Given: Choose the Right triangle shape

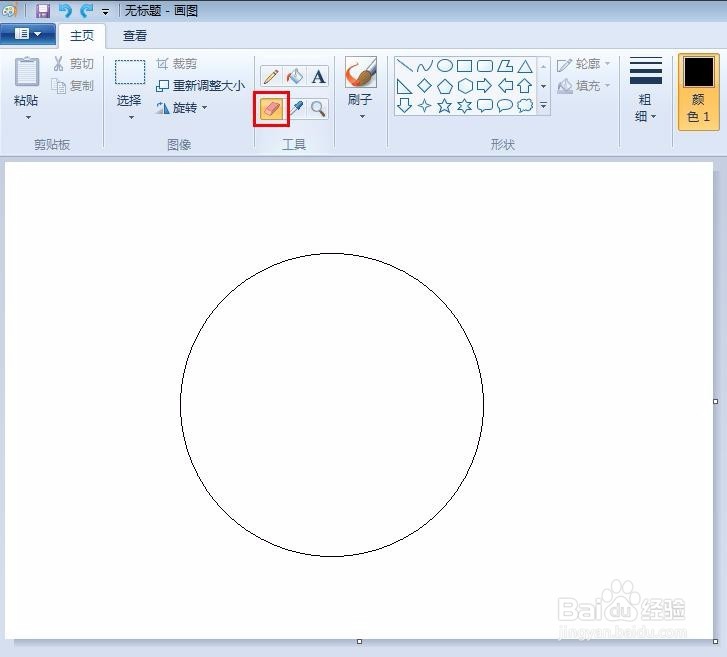Looking at the screenshot, I should [x=405, y=86].
